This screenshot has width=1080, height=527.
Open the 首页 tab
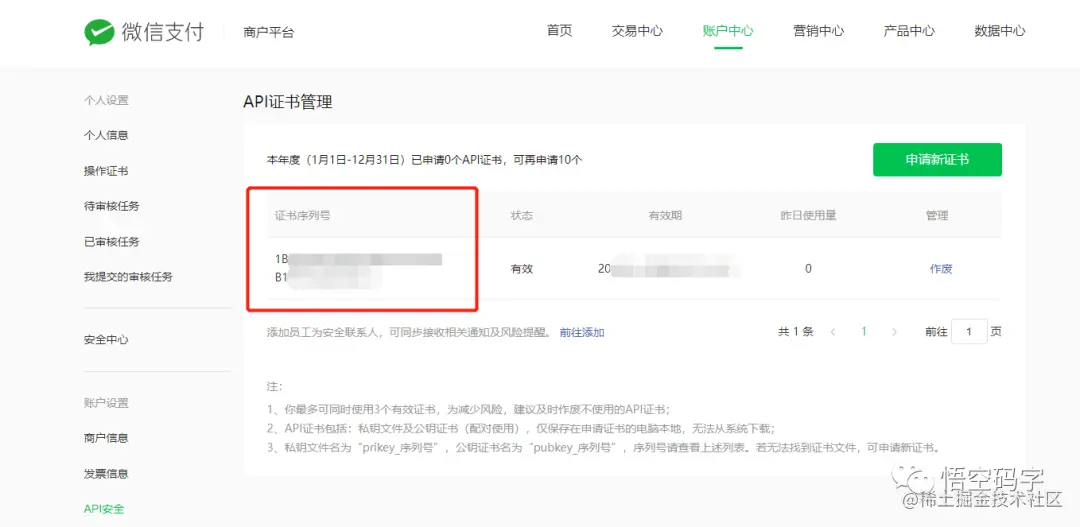click(x=559, y=31)
